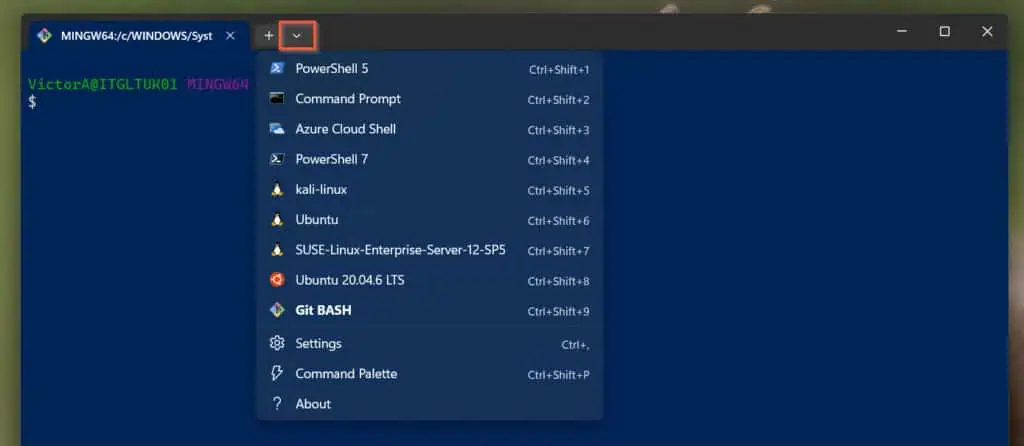Screen dimensions: 1024x446
Task: Click the Ctrl+Shift+1 shortcut text
Action: [559, 69]
